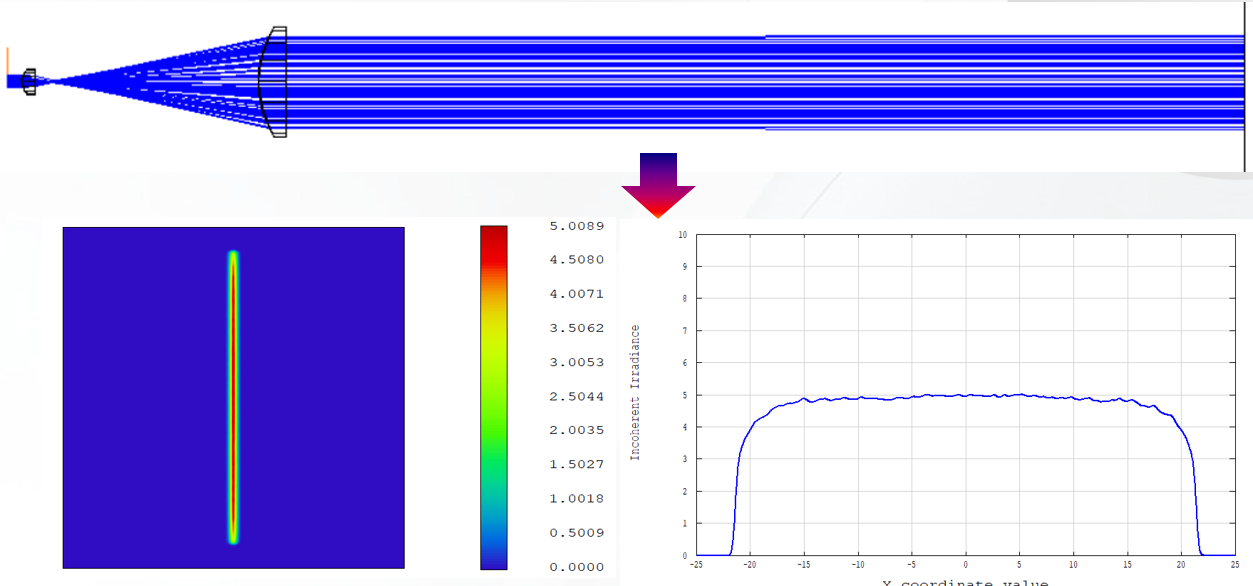The height and width of the screenshot is (586, 1253).
Task: Click the small focusing lens near the source
Action: click(x=29, y=82)
